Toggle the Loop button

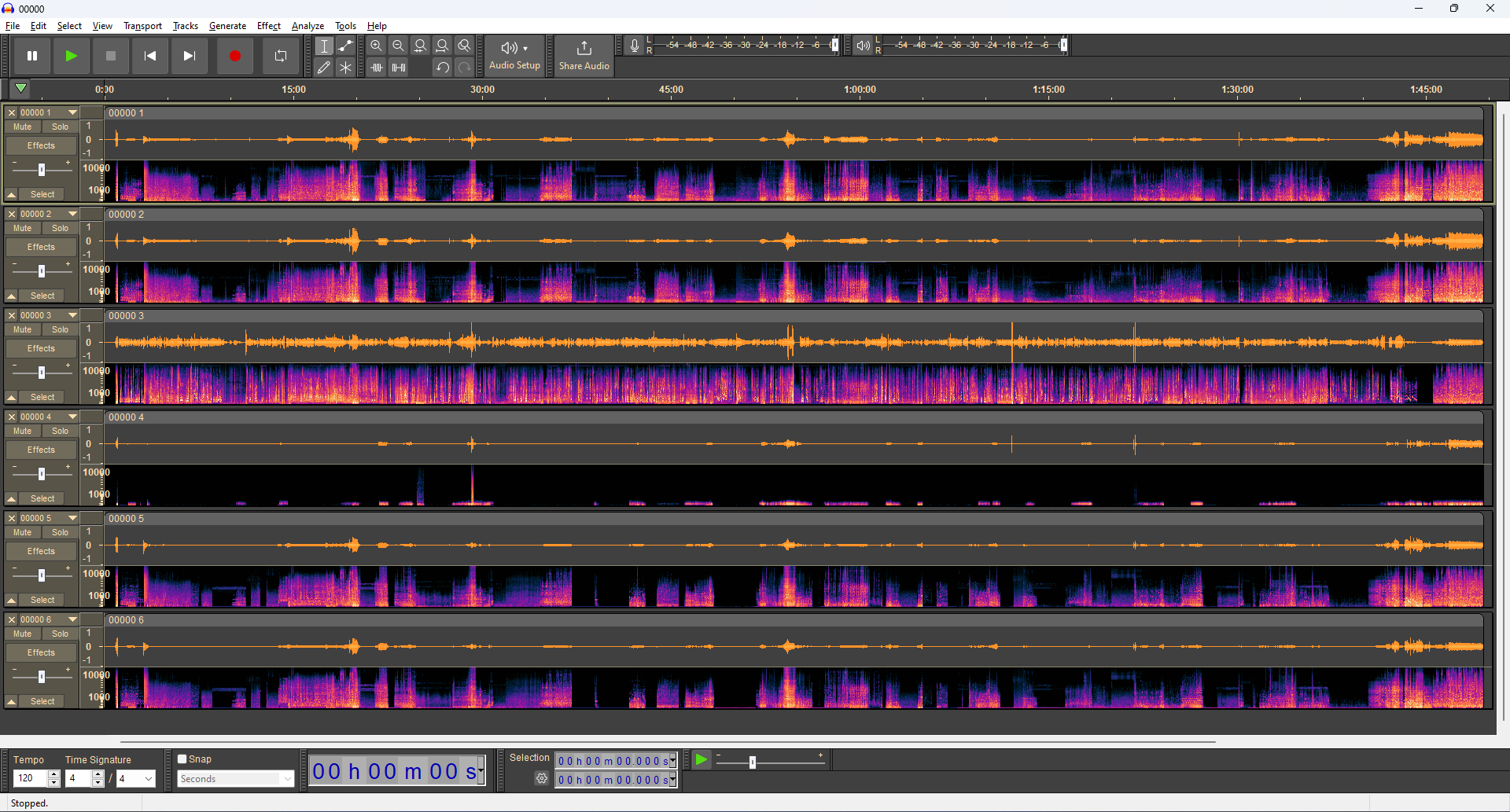[281, 56]
